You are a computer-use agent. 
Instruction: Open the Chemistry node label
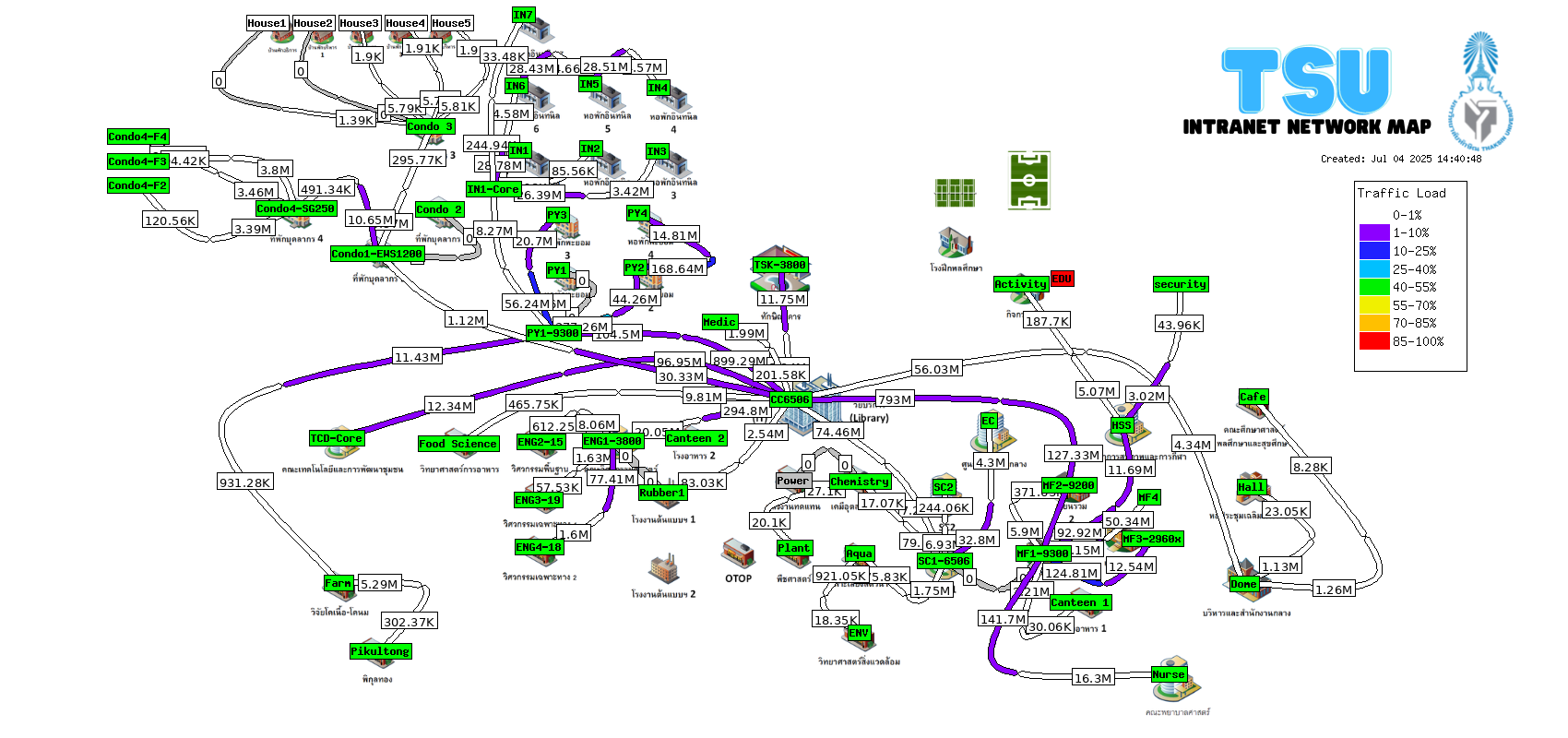(x=861, y=482)
